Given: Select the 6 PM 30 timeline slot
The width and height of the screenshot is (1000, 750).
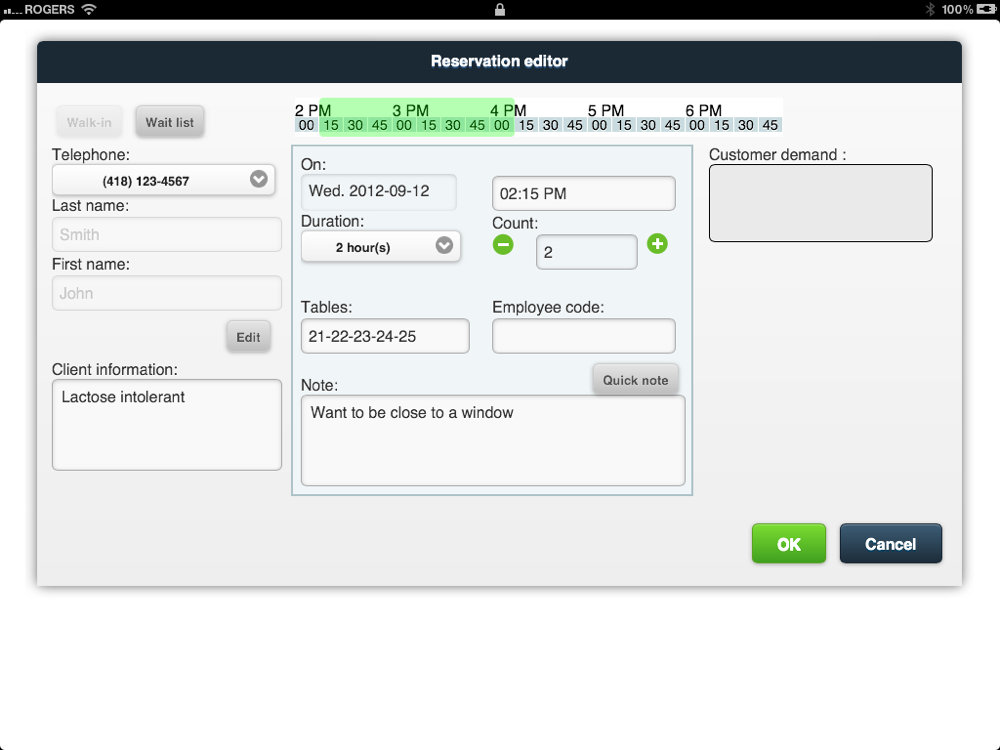Looking at the screenshot, I should pos(746,125).
